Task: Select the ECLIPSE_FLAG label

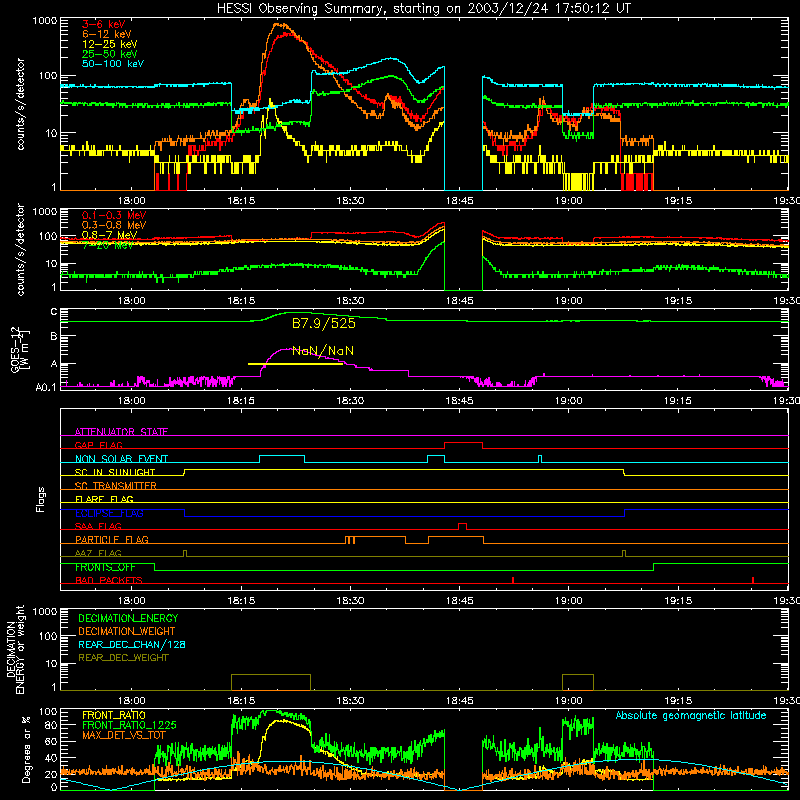Action: pyautogui.click(x=109, y=513)
